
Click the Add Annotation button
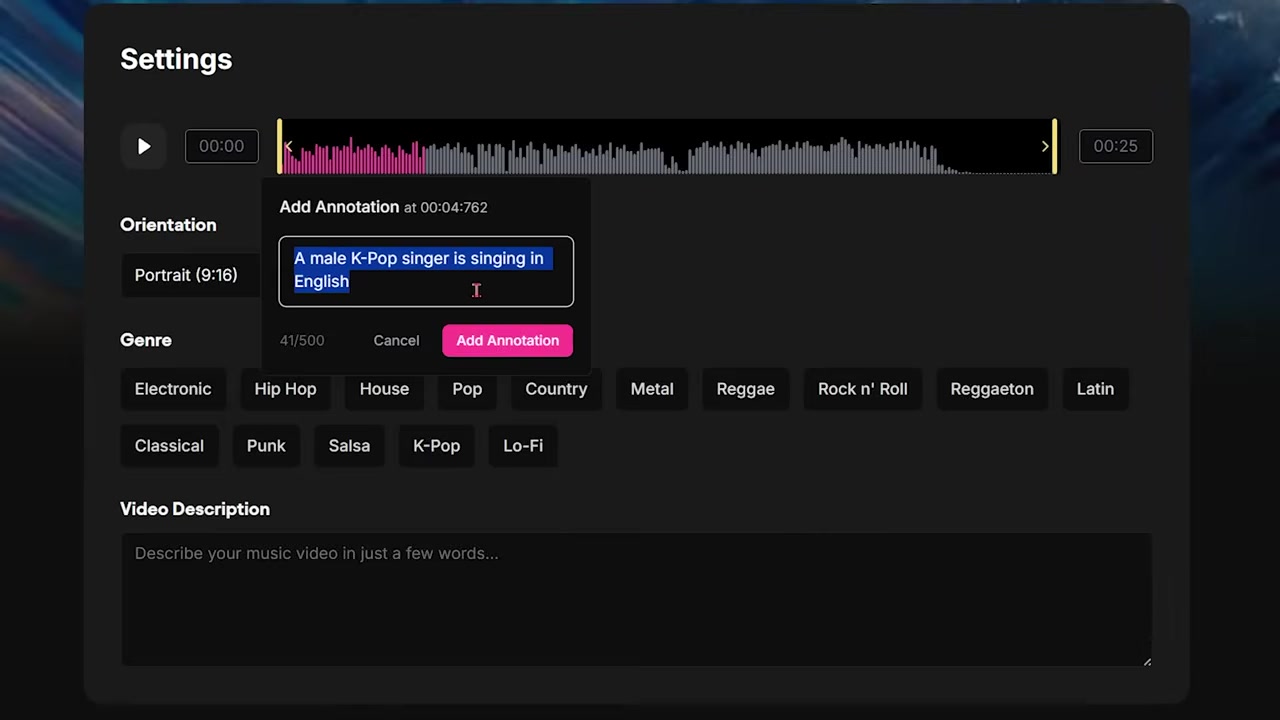click(x=507, y=340)
